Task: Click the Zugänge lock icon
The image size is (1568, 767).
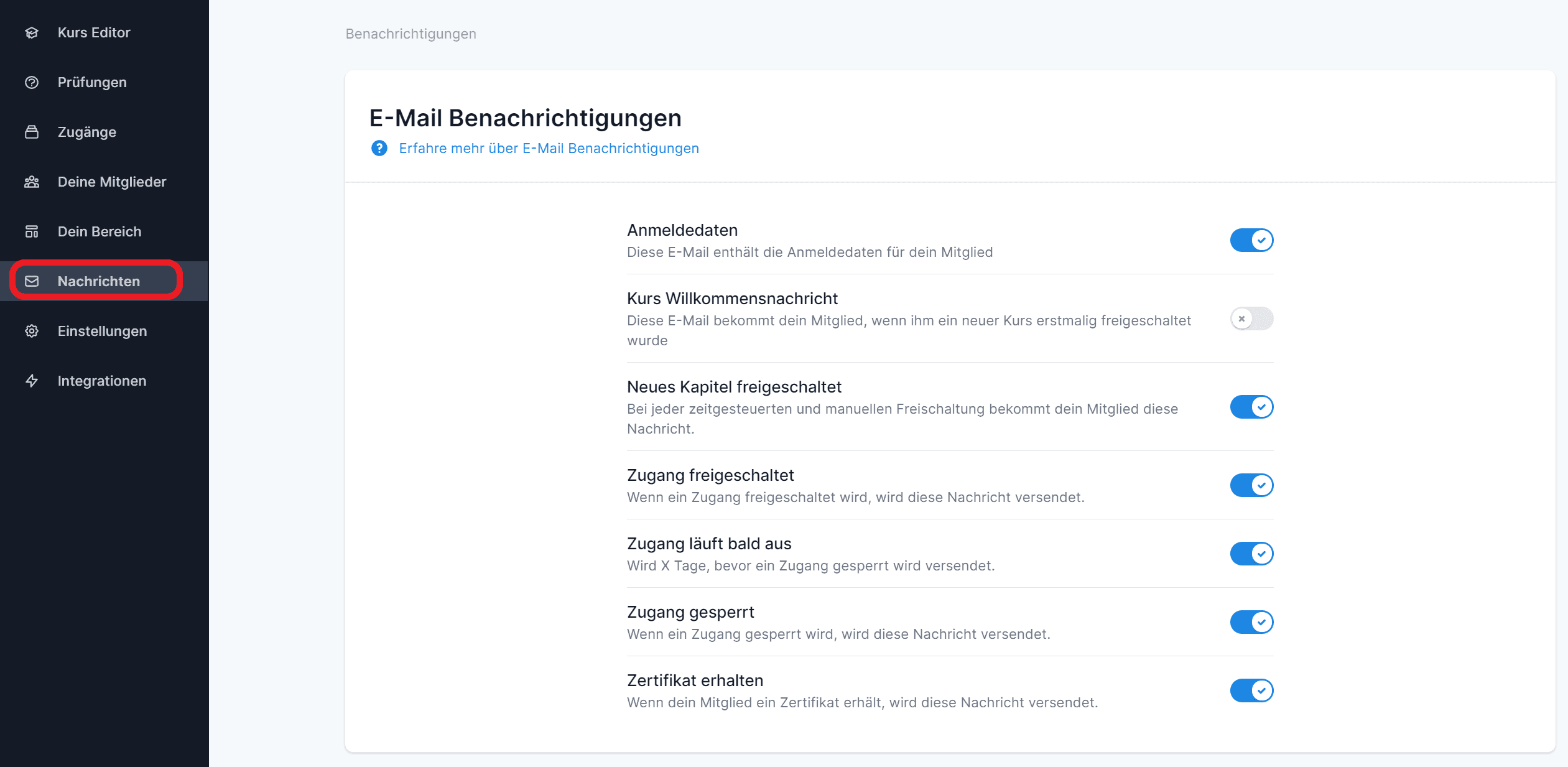Action: 32,132
